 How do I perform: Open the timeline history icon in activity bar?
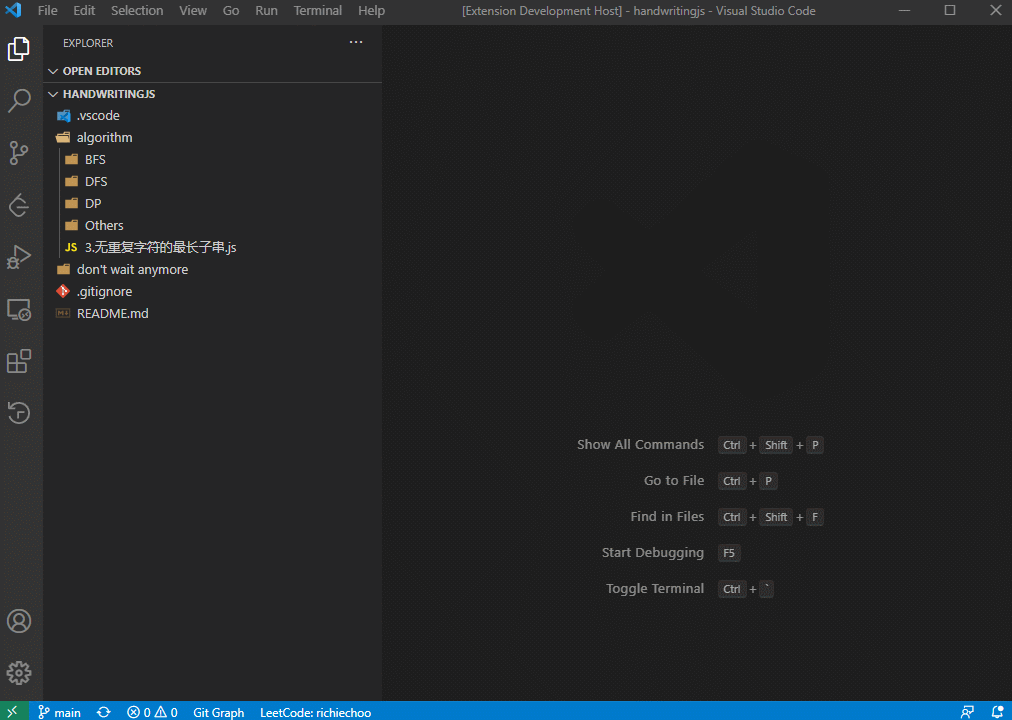[19, 413]
